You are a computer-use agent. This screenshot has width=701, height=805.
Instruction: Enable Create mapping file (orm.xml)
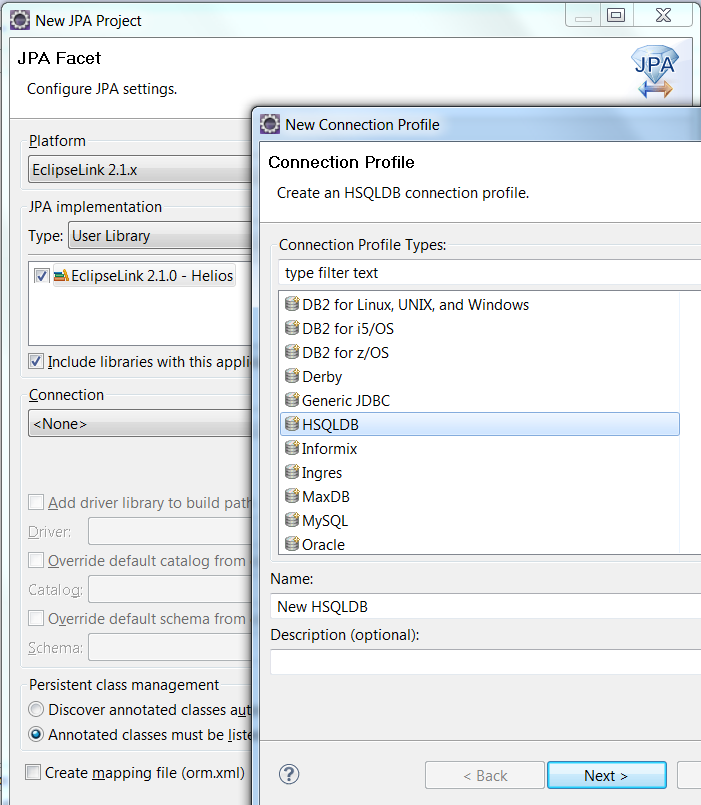tap(33, 772)
